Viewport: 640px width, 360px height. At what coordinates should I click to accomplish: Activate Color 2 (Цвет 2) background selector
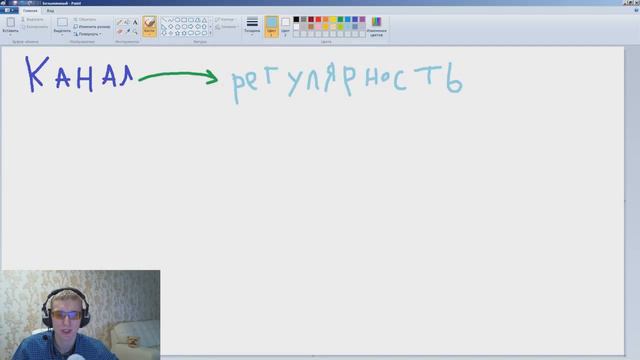pos(285,27)
